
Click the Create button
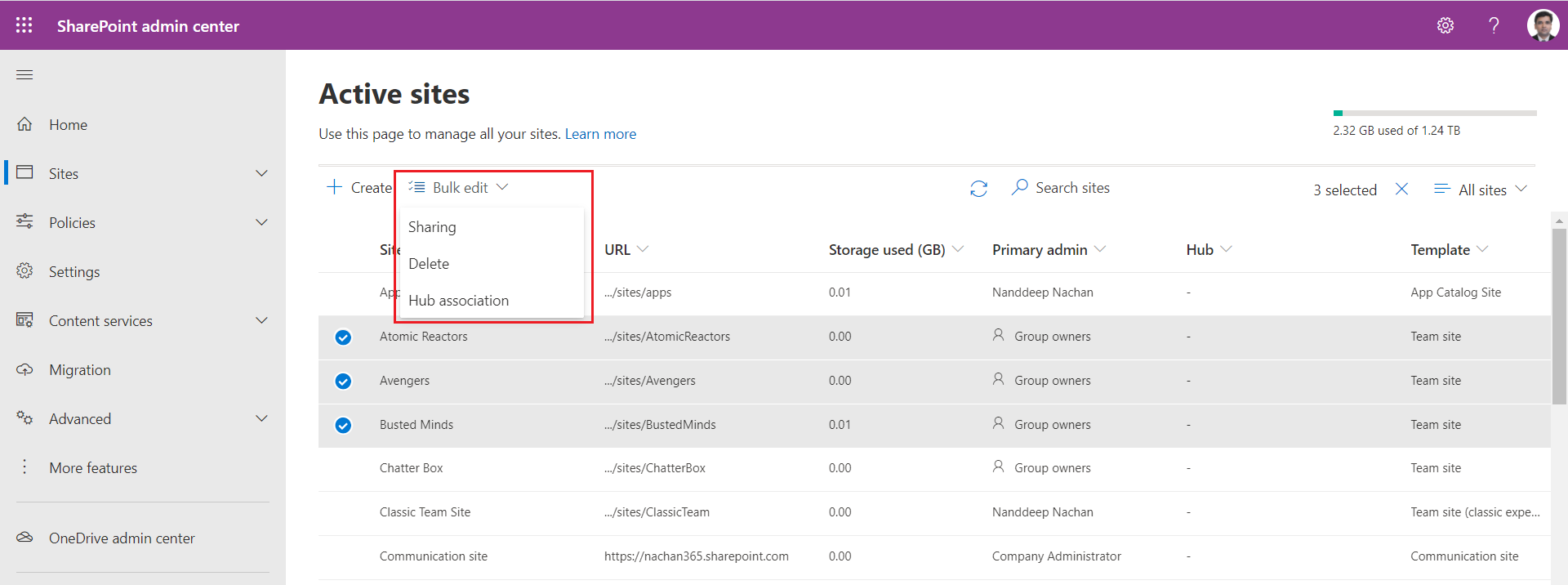point(359,188)
